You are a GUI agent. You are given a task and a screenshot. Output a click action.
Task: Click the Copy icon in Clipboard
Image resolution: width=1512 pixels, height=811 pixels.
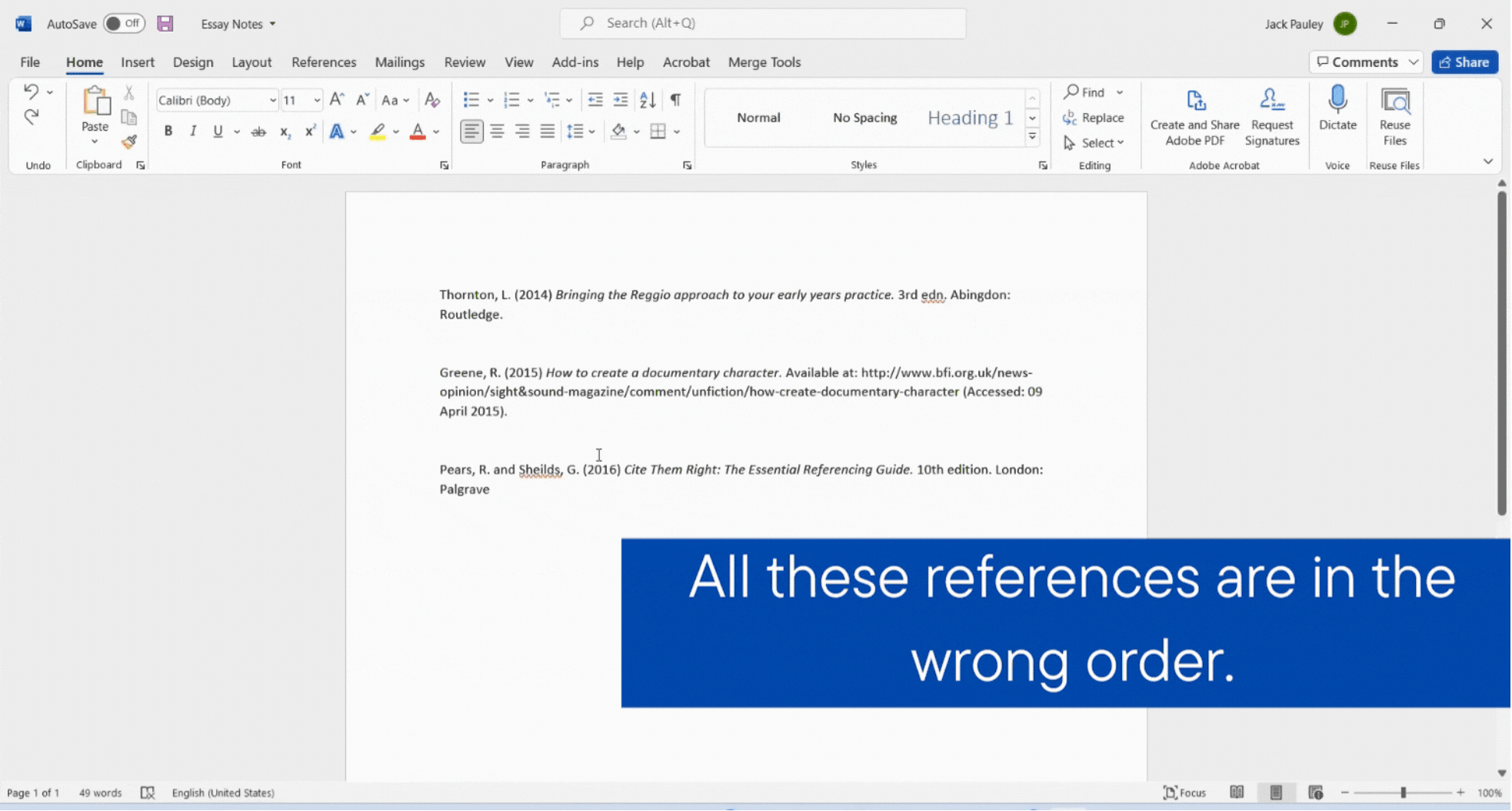(129, 118)
